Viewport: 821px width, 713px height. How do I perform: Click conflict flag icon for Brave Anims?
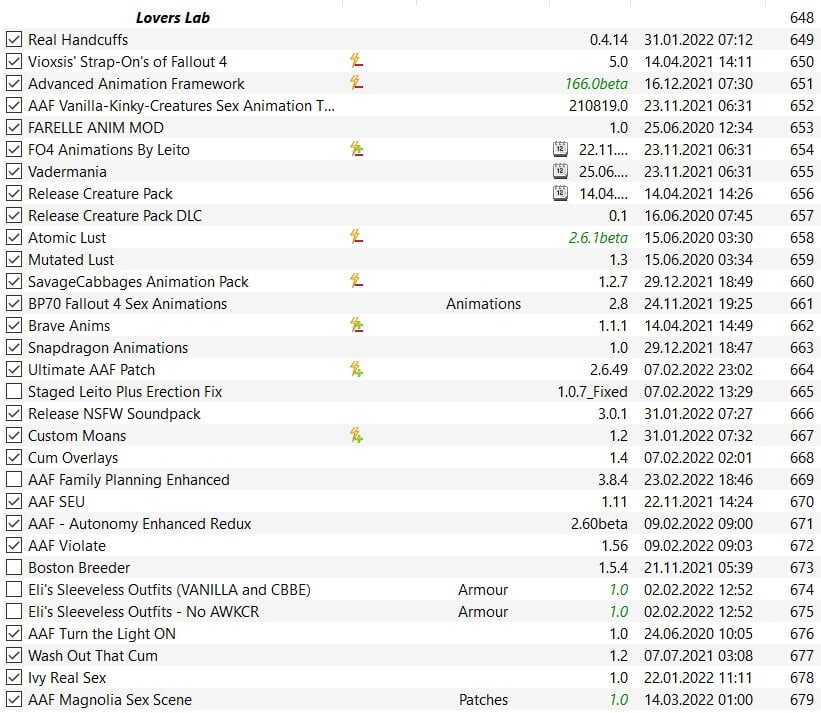tap(357, 325)
